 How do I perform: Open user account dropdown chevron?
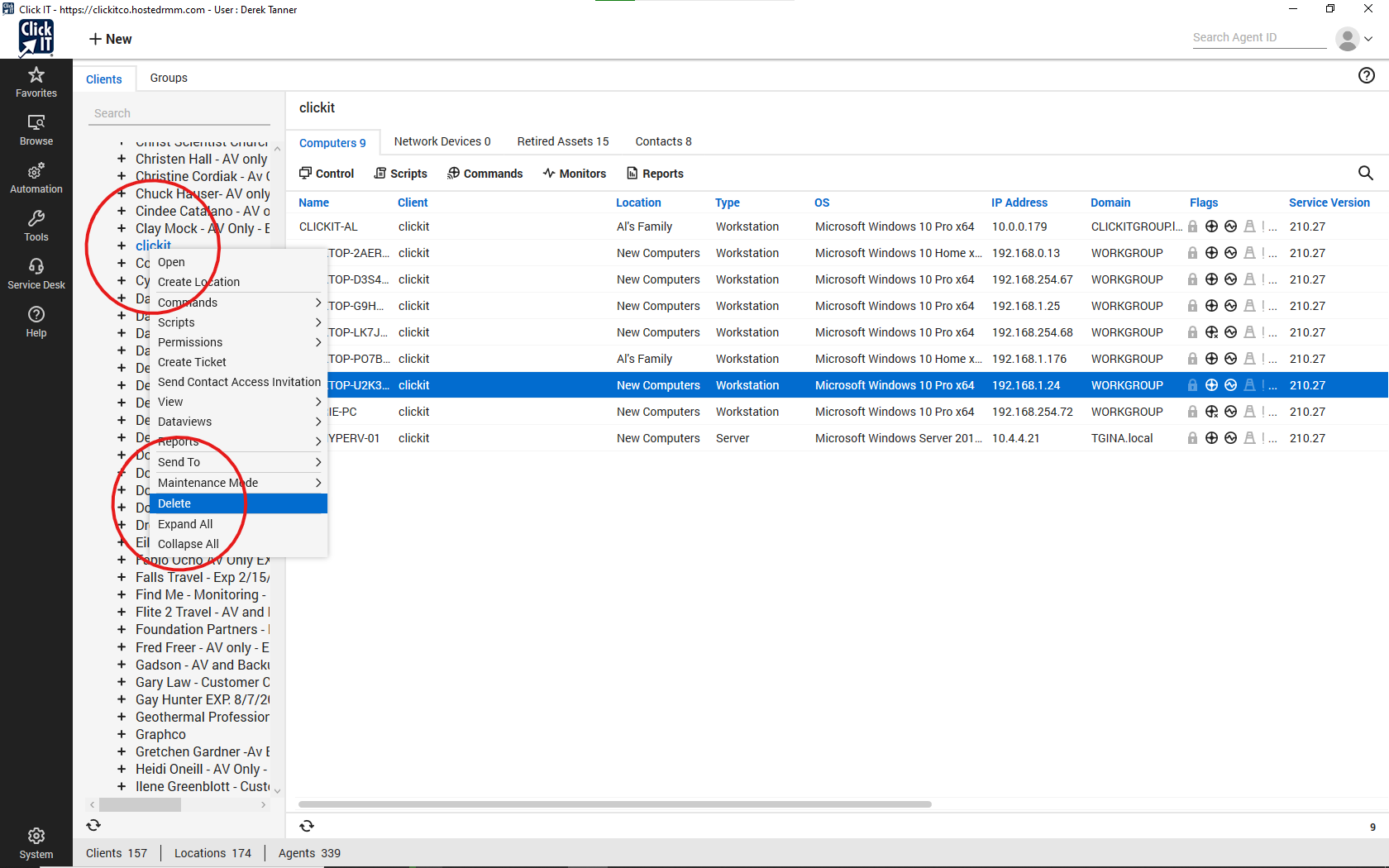(1368, 39)
